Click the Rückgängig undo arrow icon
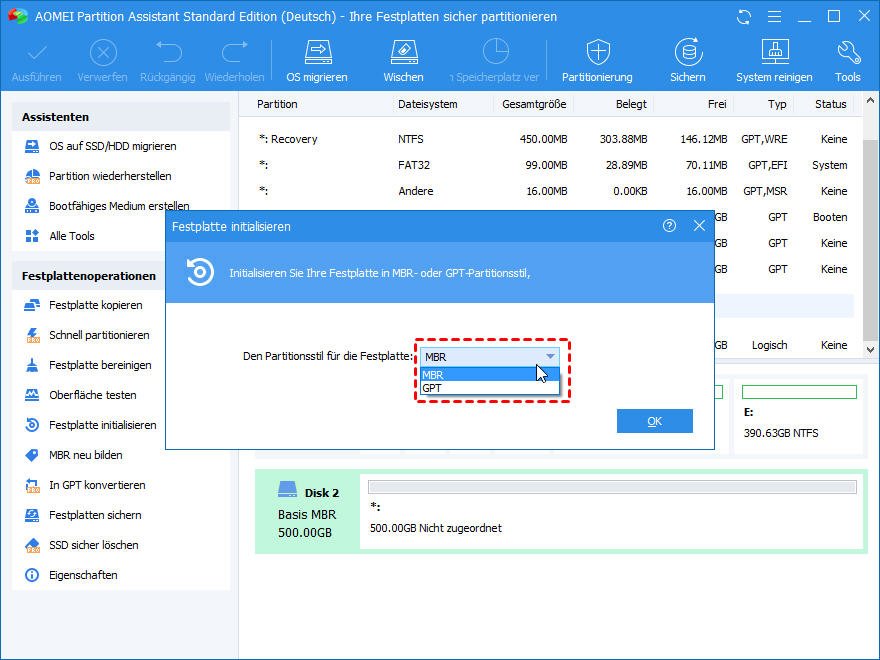 click(x=168, y=53)
